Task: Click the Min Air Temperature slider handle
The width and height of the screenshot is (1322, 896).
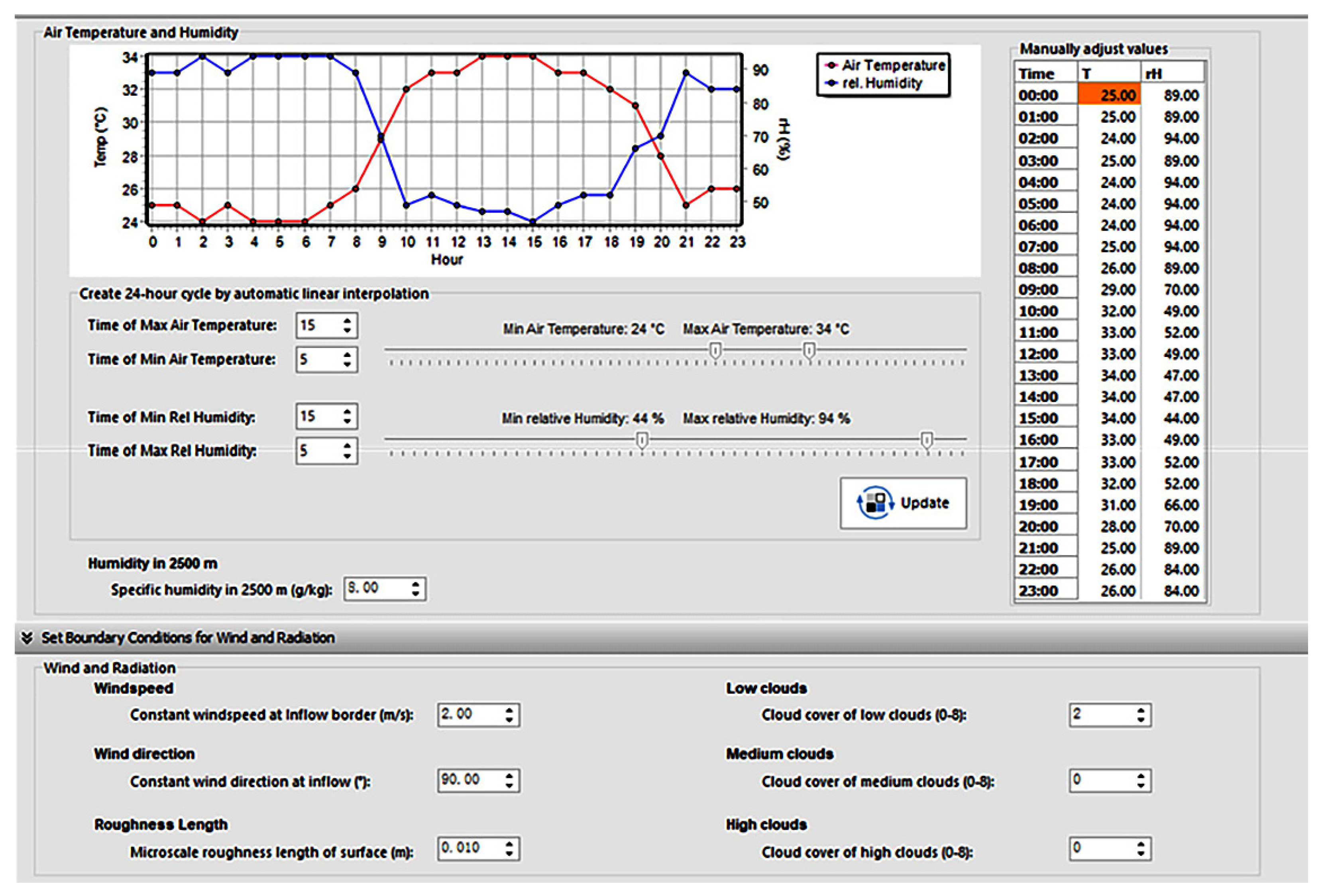Action: click(716, 351)
